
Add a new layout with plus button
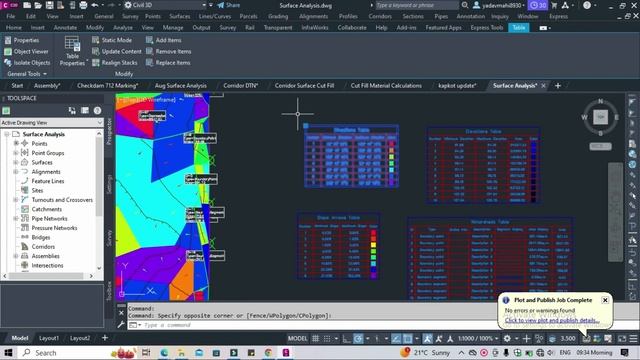click(105, 338)
